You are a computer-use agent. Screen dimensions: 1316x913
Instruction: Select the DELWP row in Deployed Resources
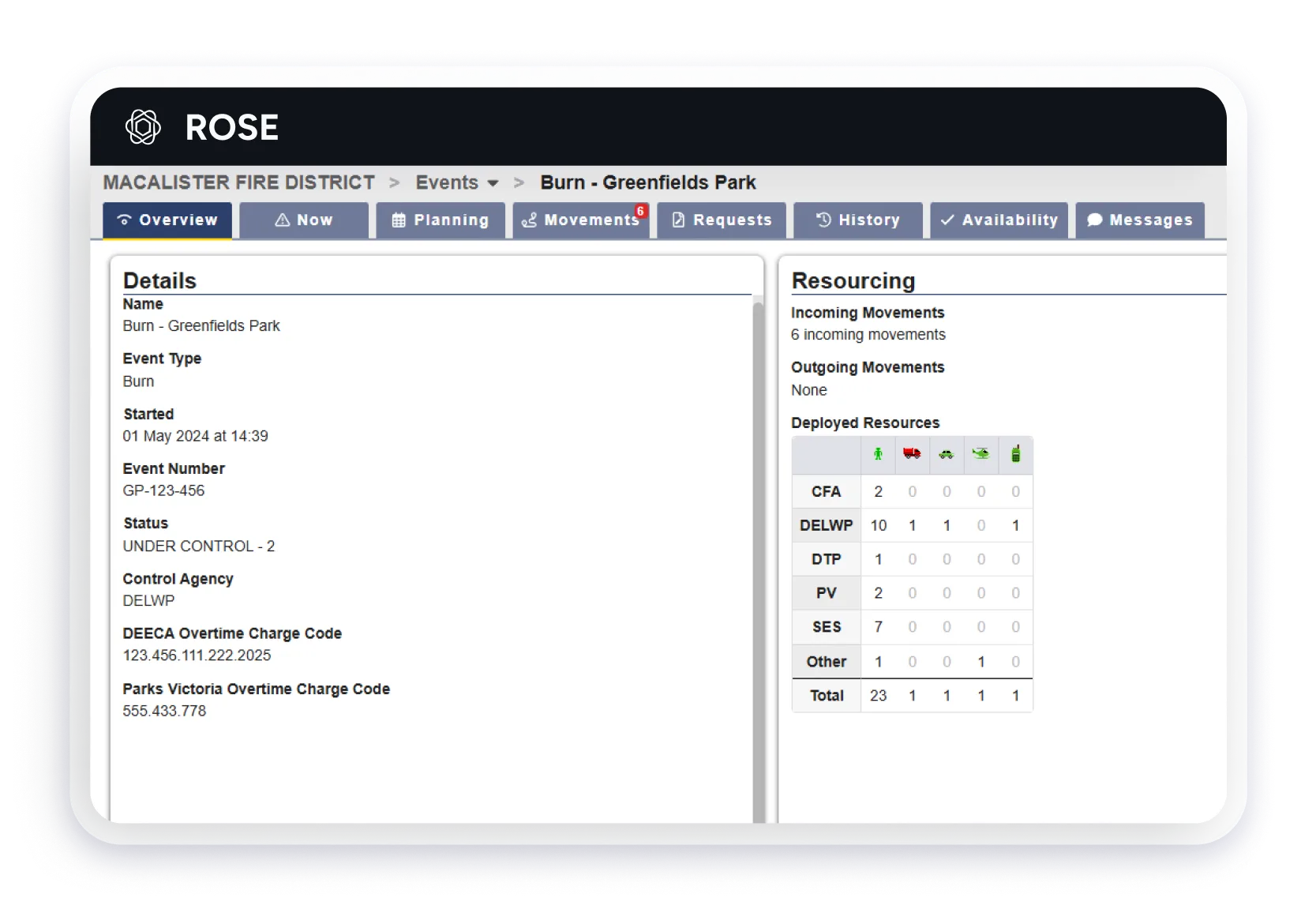coord(825,525)
